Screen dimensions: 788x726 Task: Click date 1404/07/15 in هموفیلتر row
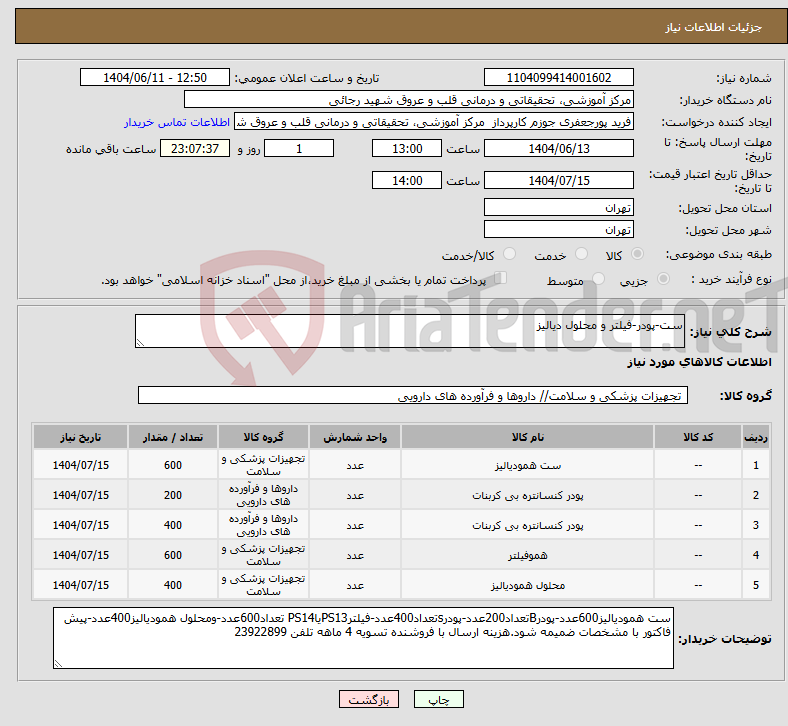coord(80,555)
